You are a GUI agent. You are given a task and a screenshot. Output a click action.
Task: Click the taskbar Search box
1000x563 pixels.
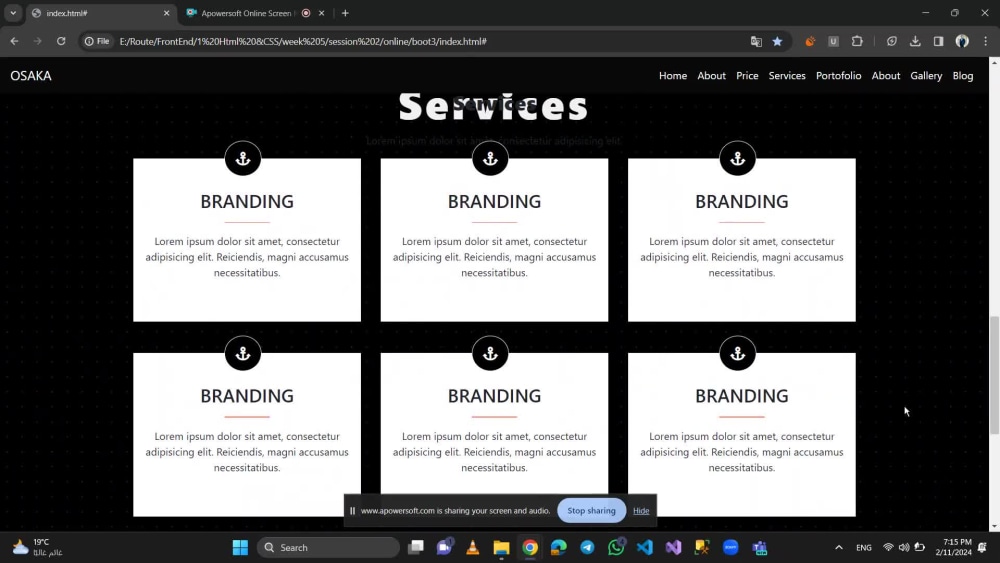pos(328,547)
